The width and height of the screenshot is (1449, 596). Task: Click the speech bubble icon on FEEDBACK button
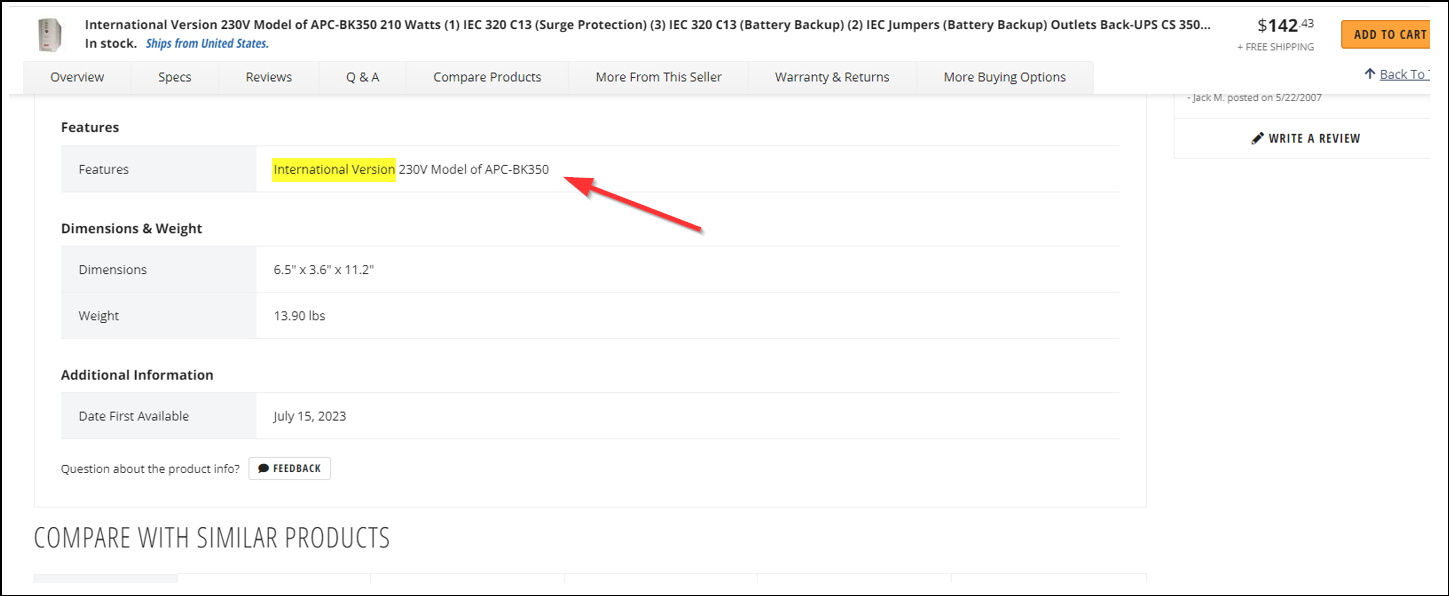pos(263,468)
